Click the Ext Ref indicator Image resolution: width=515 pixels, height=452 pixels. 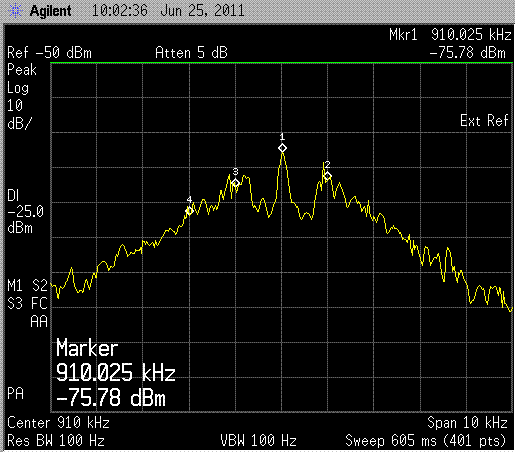(484, 121)
